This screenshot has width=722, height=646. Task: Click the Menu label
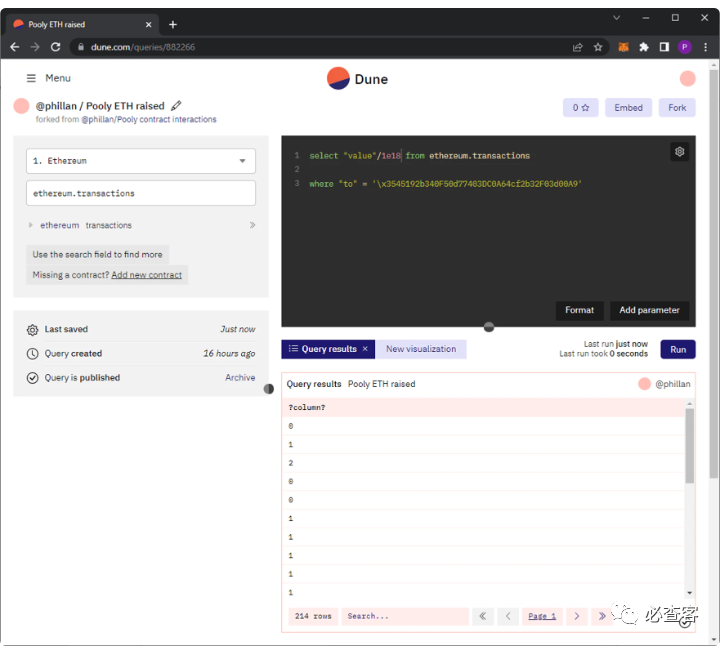(58, 78)
